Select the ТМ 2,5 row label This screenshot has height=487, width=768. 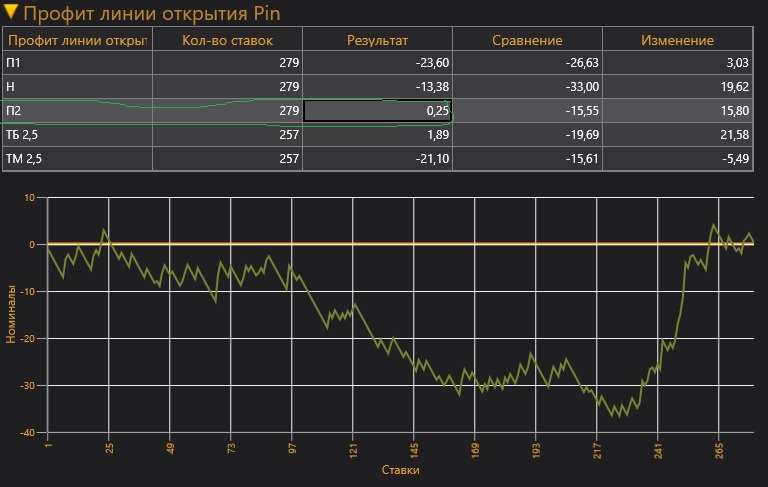(22, 158)
